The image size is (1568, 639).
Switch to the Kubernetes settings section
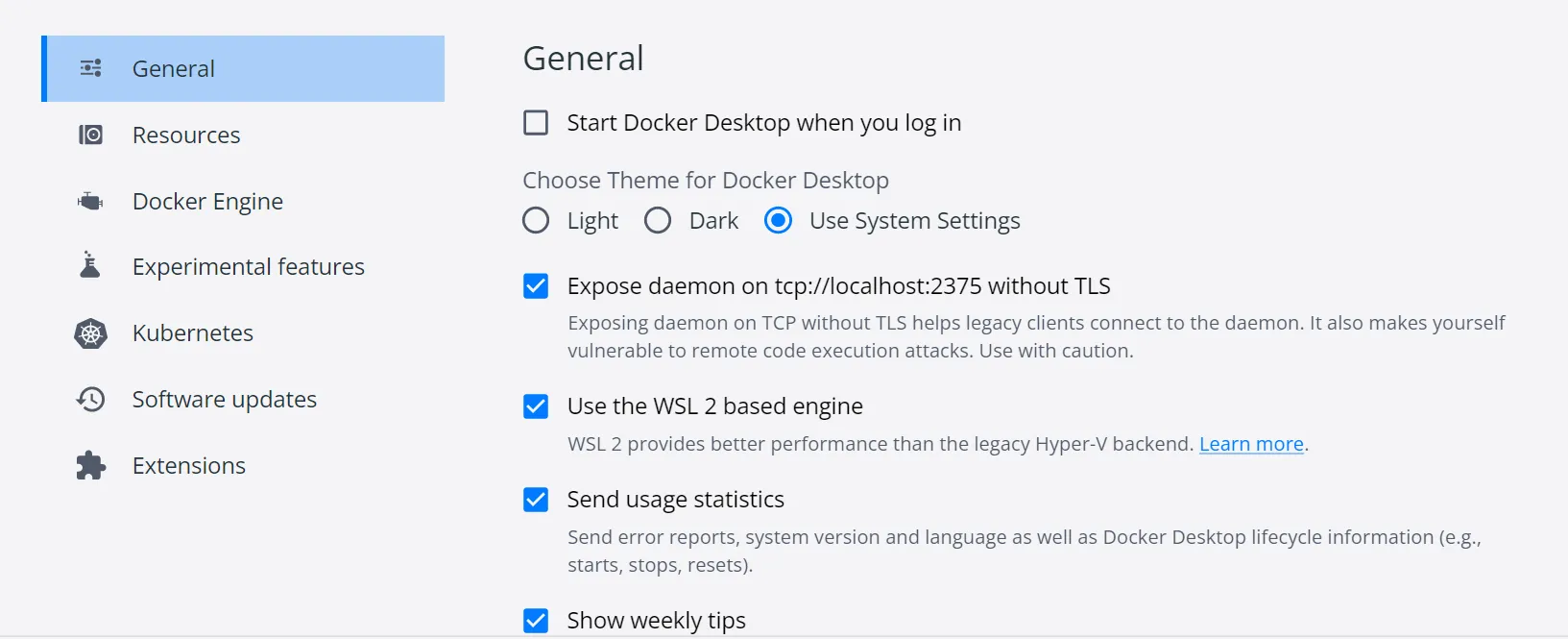coord(193,333)
